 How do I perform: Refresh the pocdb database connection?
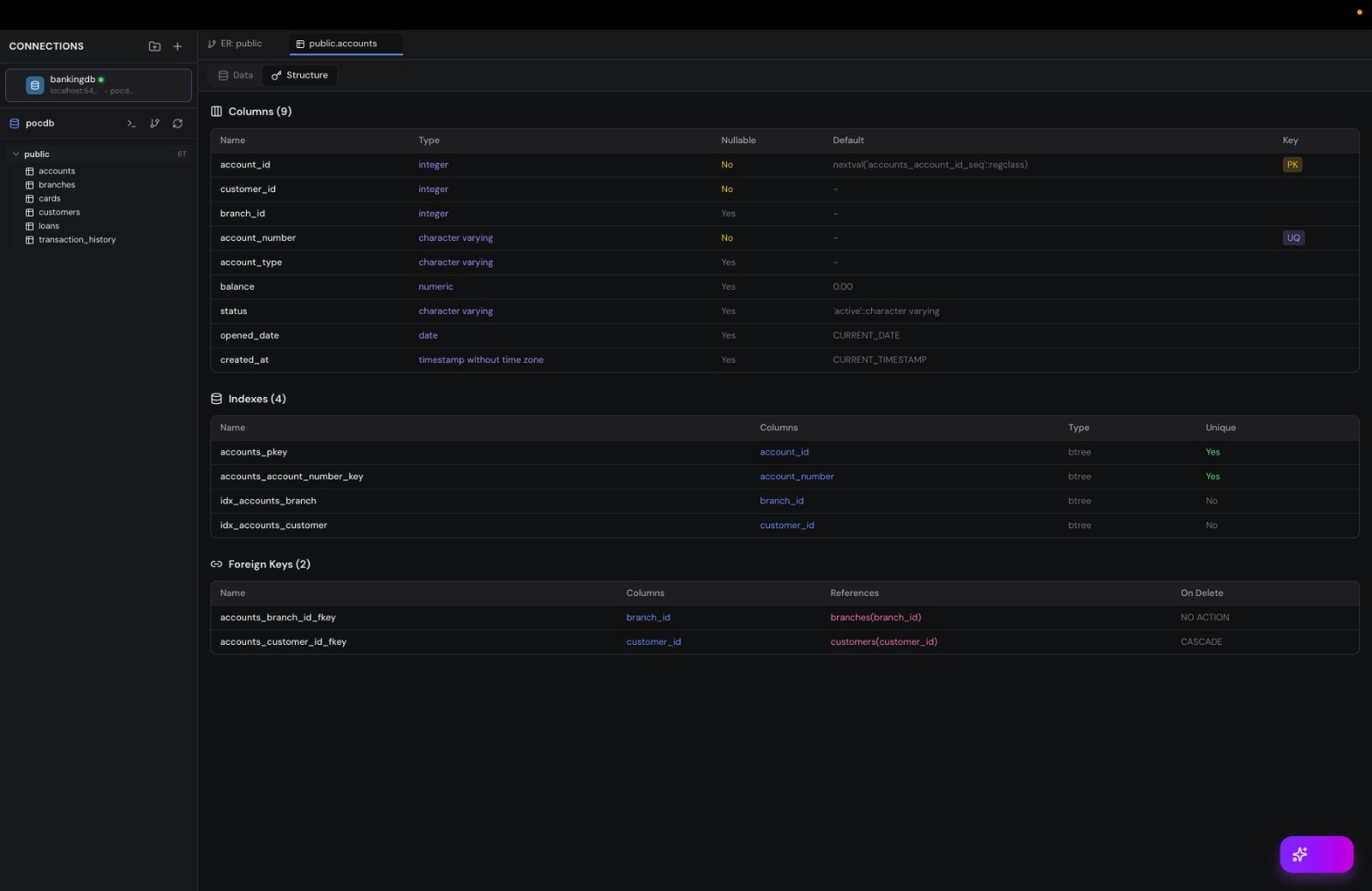tap(178, 123)
